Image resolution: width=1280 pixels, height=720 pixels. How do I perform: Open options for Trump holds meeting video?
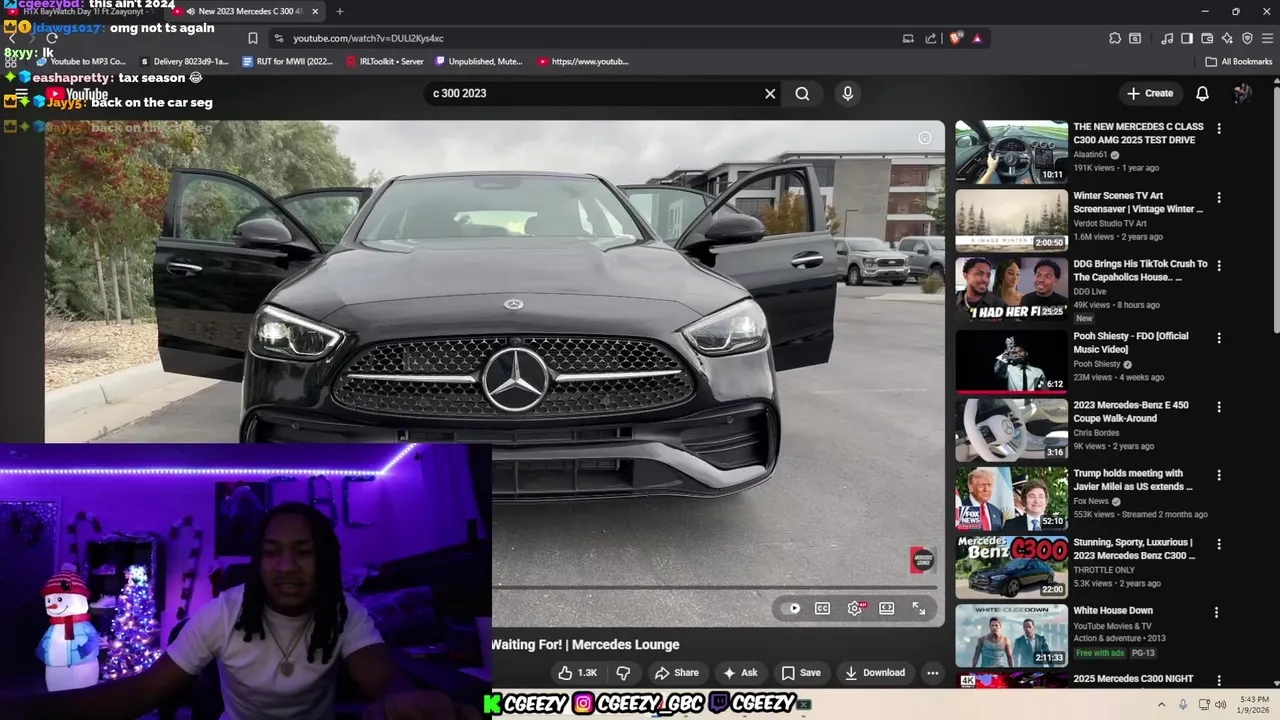pyautogui.click(x=1218, y=475)
